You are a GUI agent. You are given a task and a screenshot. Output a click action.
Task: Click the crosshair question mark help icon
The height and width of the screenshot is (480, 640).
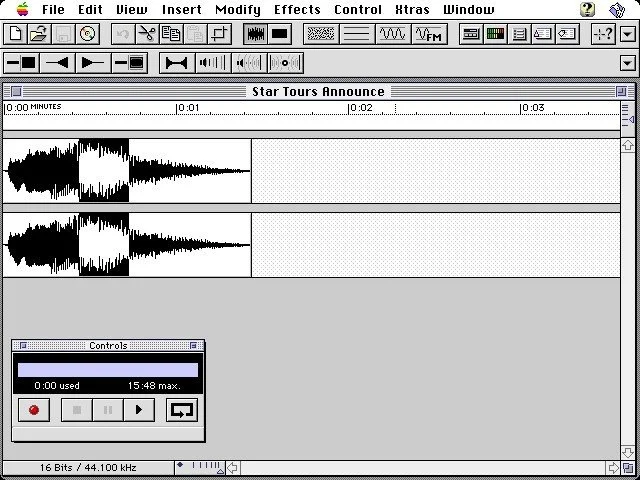pyautogui.click(x=603, y=33)
